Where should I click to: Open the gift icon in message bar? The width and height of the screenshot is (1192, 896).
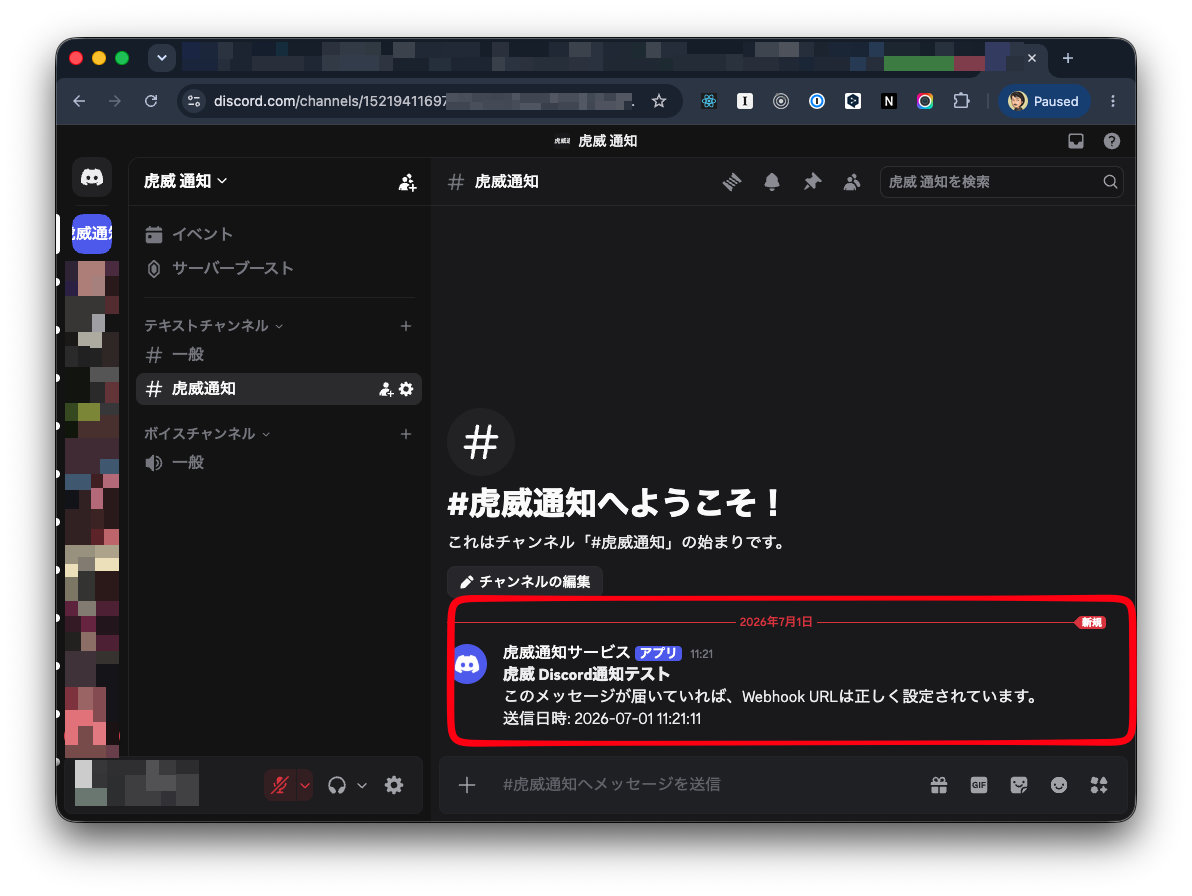[939, 785]
